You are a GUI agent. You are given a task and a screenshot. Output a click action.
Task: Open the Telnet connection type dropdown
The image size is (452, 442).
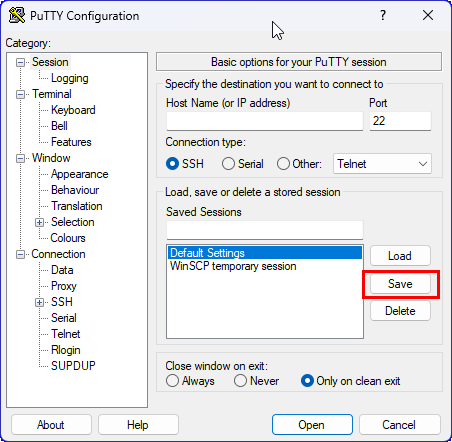point(382,164)
